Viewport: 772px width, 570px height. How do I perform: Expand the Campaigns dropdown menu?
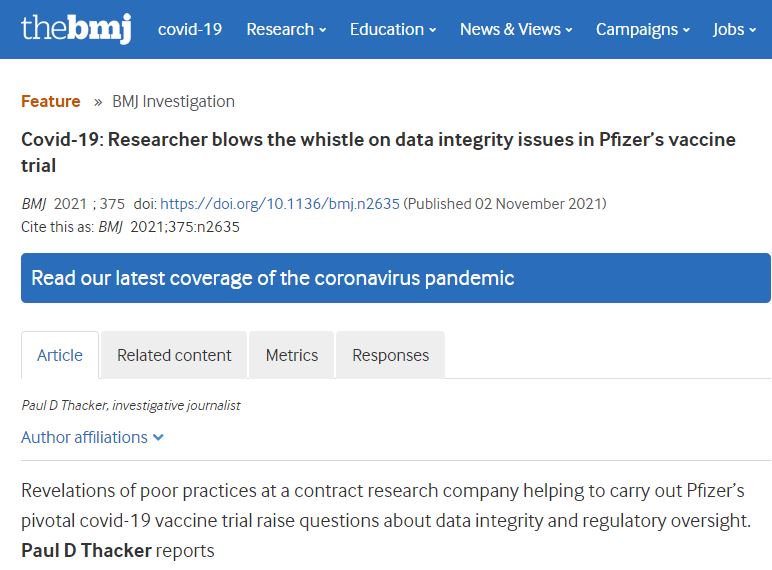642,29
